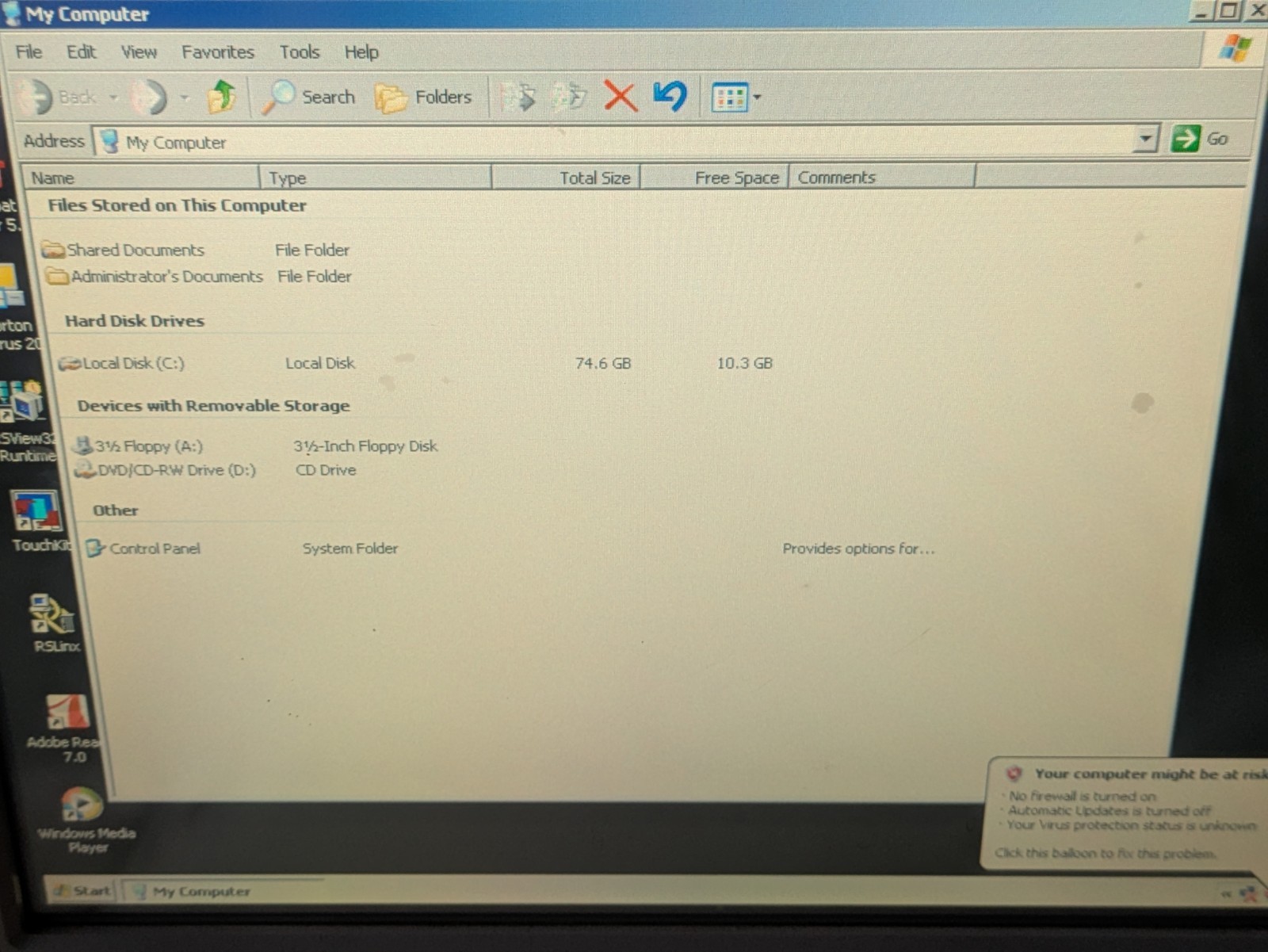
Task: Click the 'Local Disk' type text
Action: [320, 363]
